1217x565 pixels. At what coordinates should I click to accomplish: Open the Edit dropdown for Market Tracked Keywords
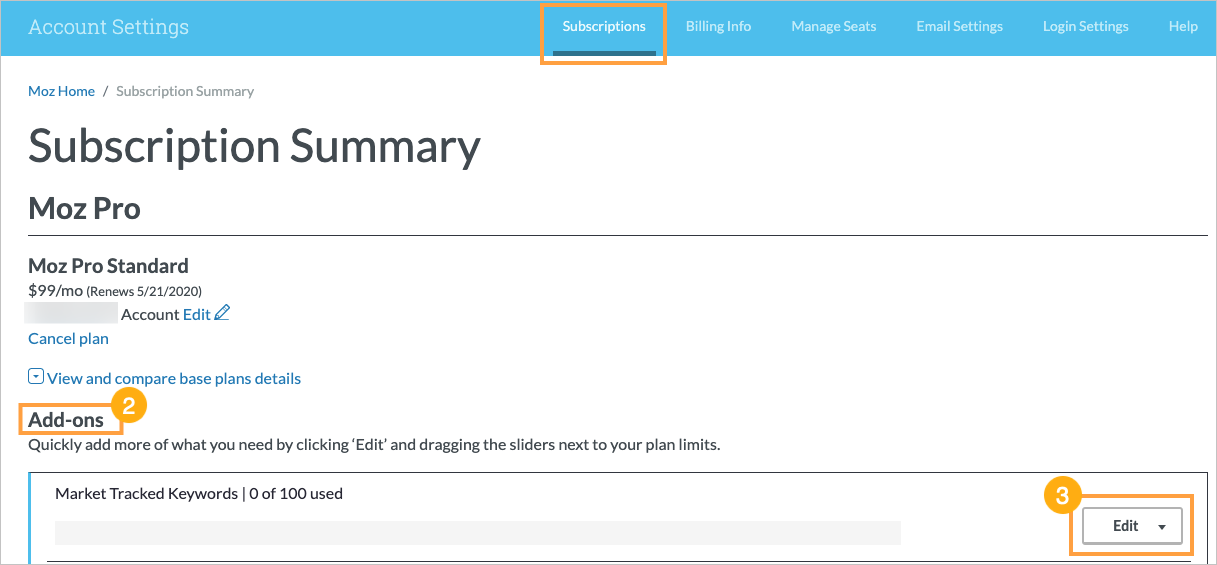click(x=1132, y=526)
